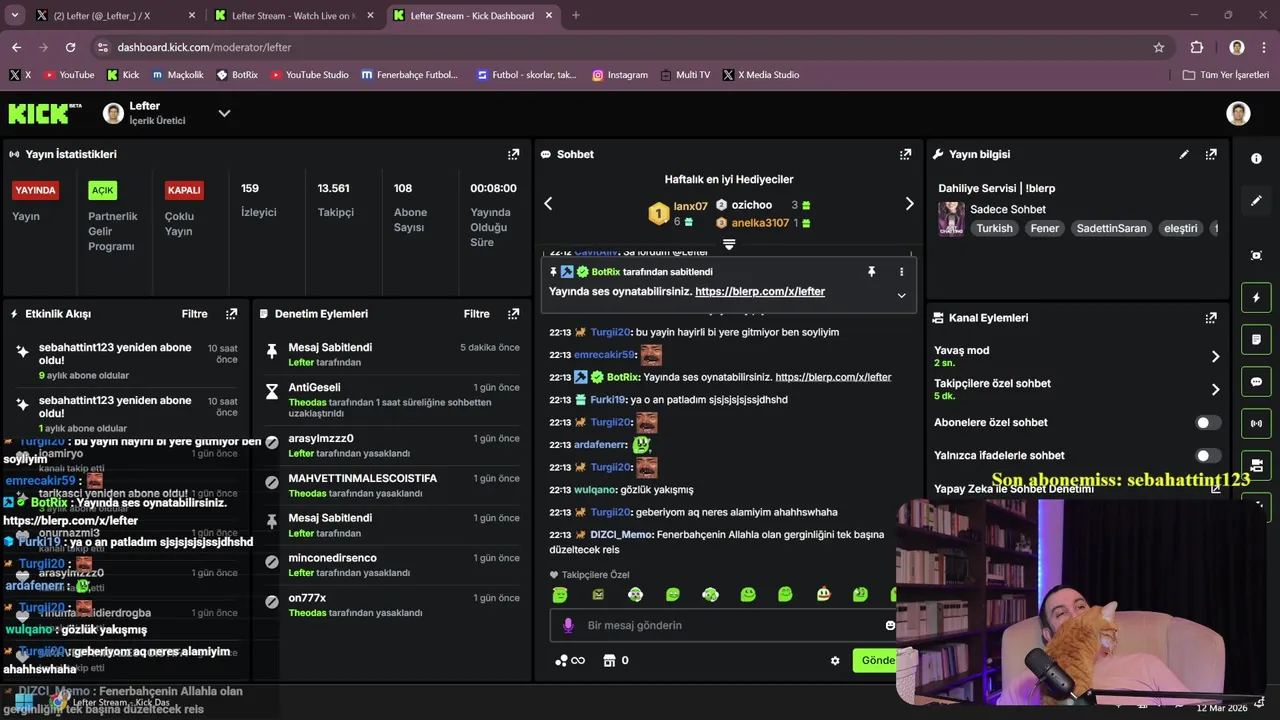Pop out the Sohbet panel
The image size is (1280, 720).
(x=905, y=154)
